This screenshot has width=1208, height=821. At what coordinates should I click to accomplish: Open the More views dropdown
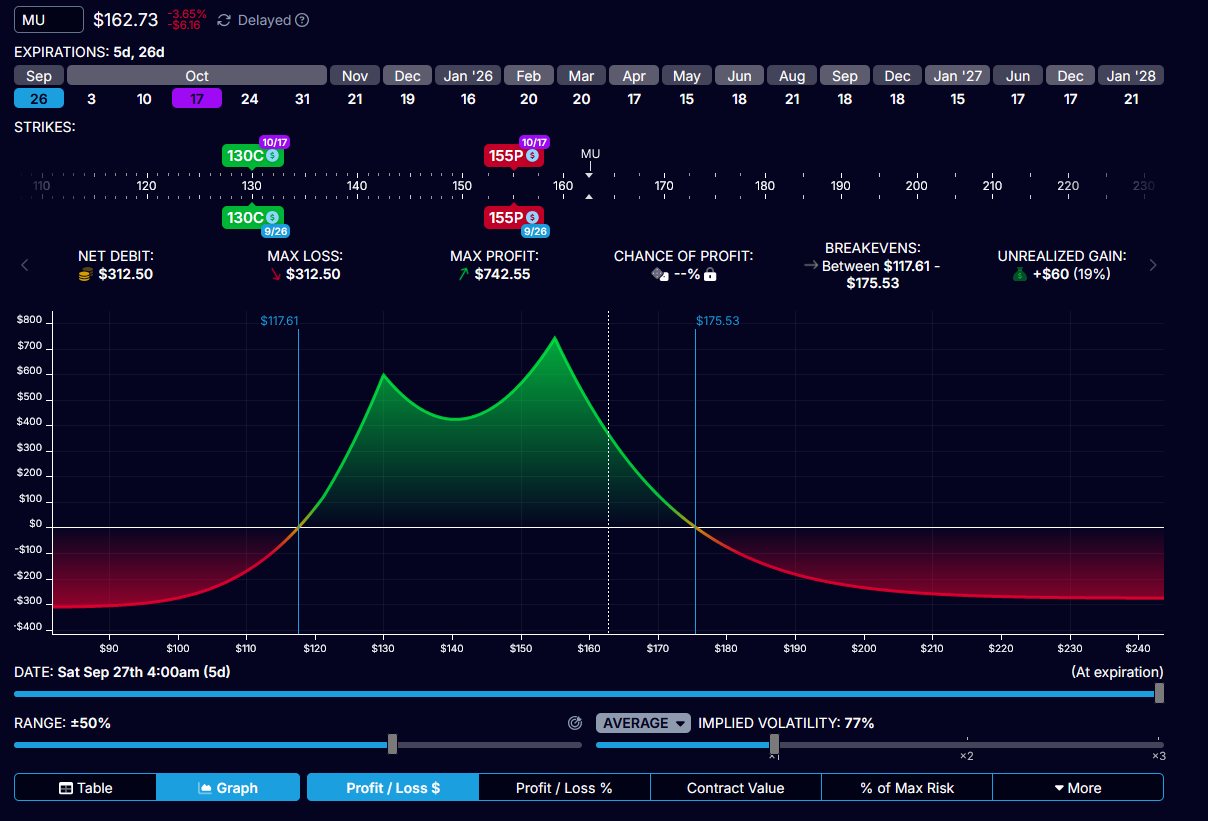(x=1078, y=787)
